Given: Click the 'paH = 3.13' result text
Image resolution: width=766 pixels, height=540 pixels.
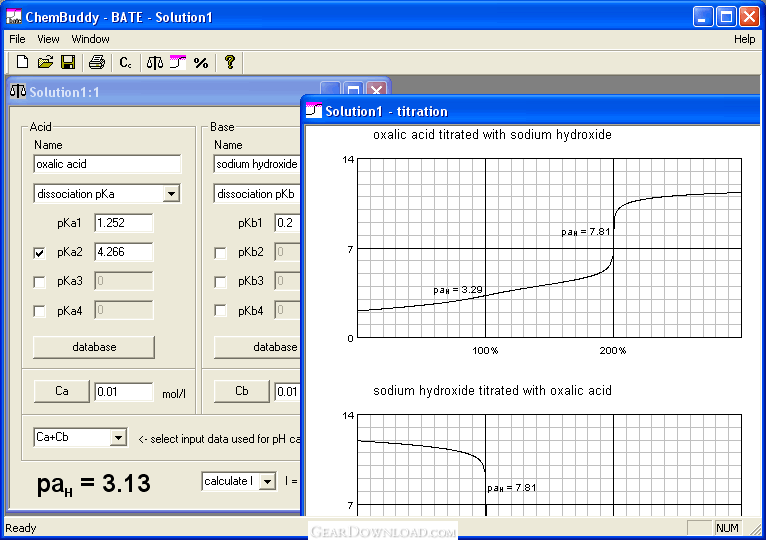Looking at the screenshot, I should [x=93, y=484].
